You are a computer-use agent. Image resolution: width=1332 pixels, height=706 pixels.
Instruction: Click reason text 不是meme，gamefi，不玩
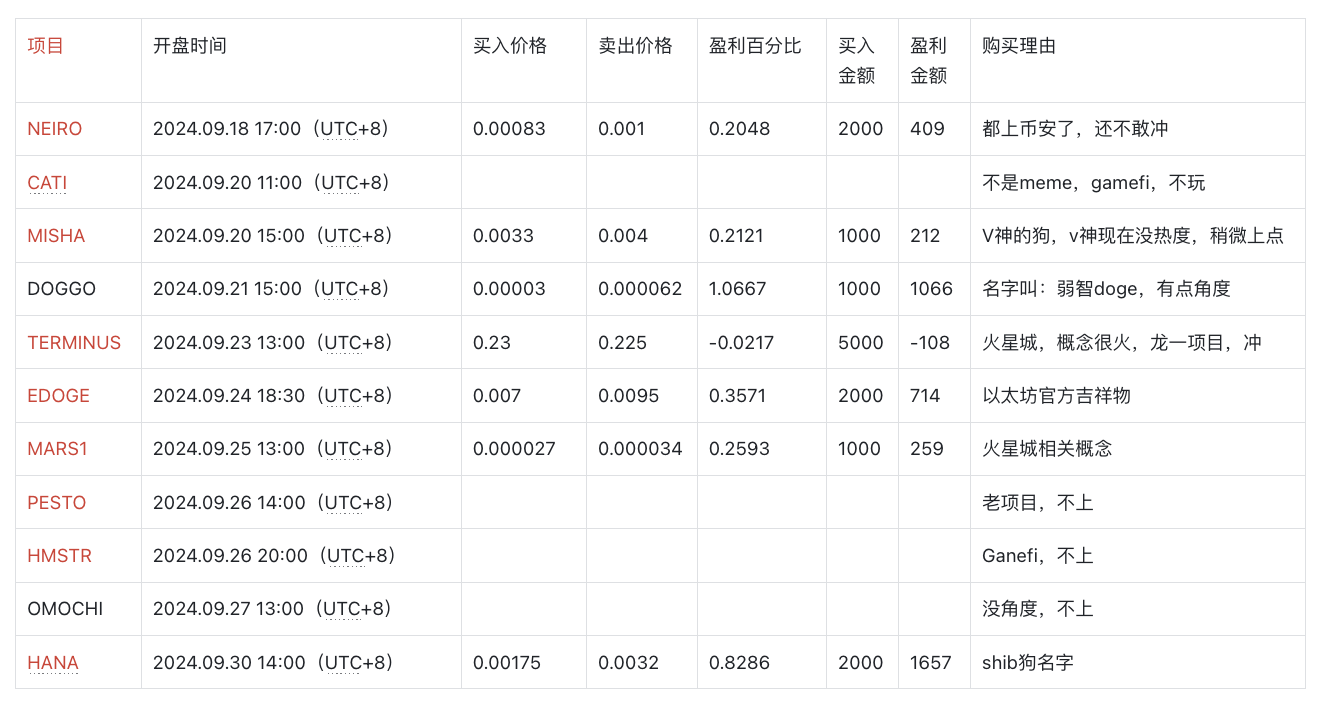[x=1094, y=183]
